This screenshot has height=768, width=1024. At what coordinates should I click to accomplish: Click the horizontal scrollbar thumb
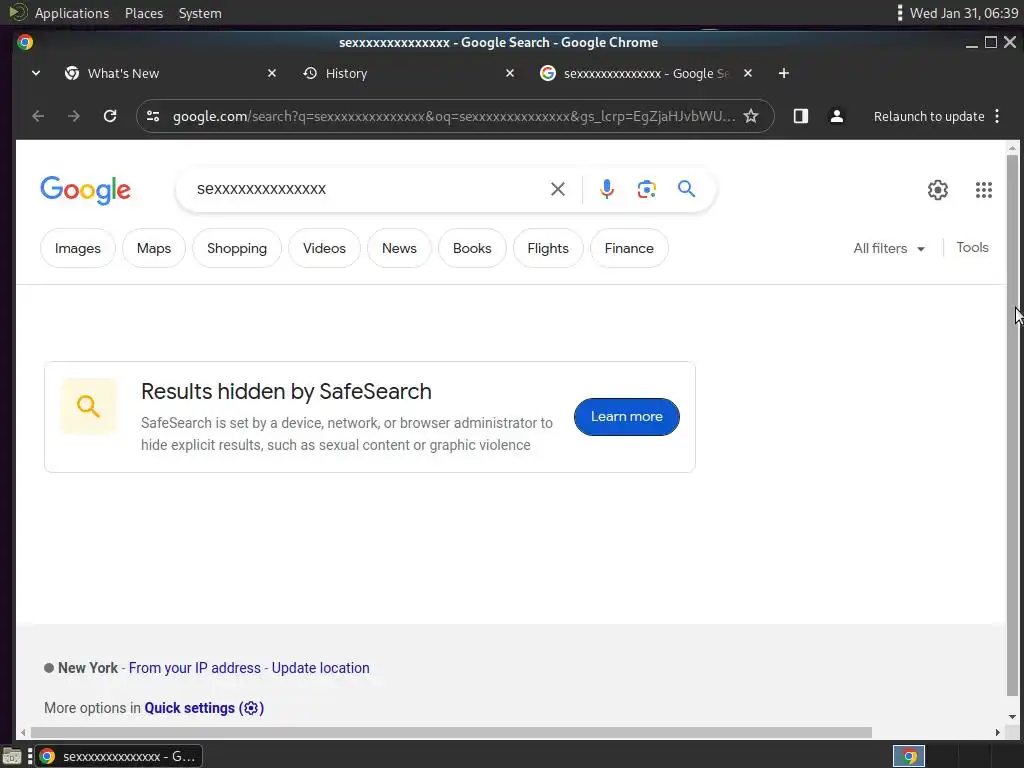click(x=451, y=733)
